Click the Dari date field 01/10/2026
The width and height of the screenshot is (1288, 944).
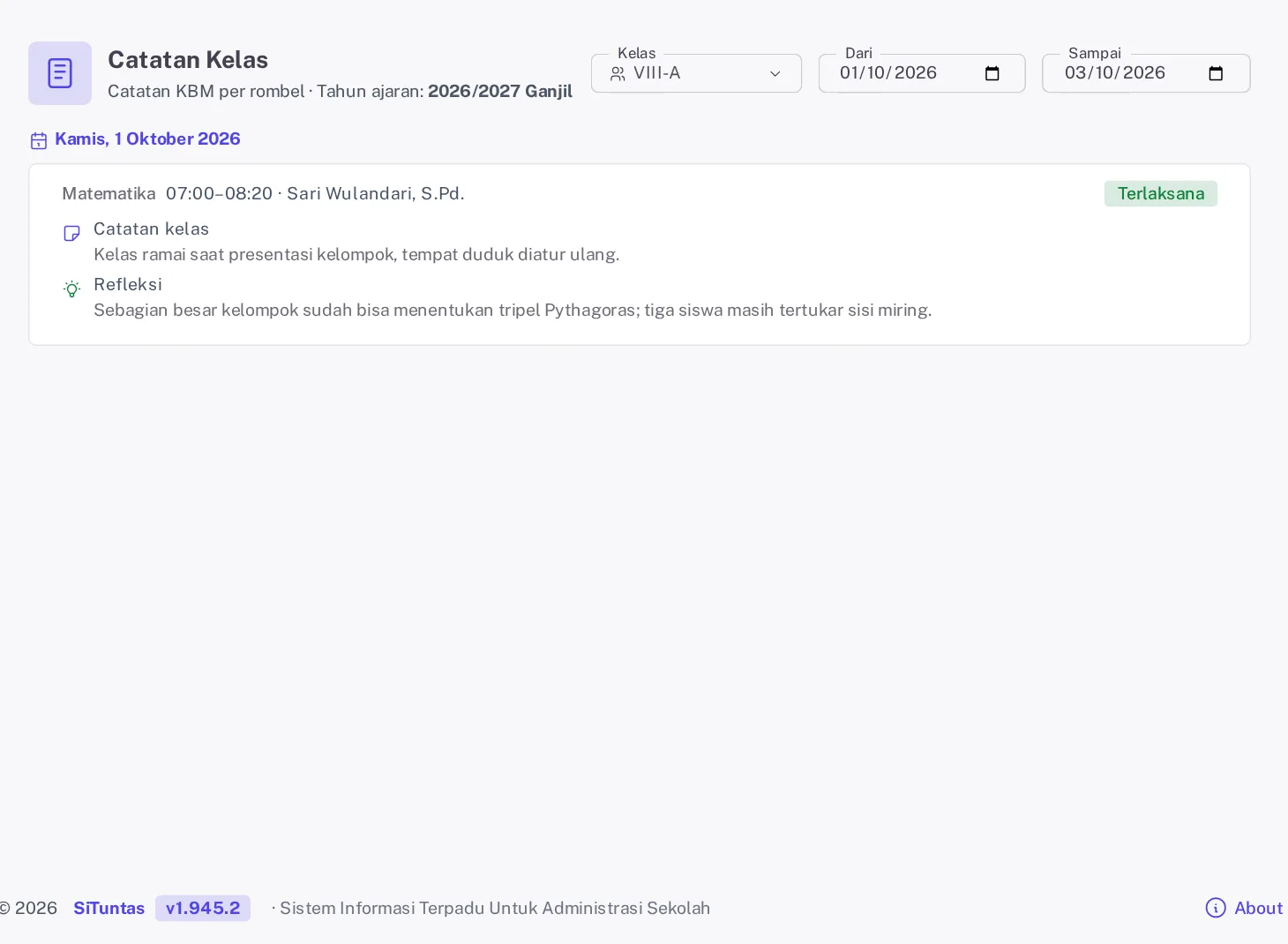click(x=922, y=73)
